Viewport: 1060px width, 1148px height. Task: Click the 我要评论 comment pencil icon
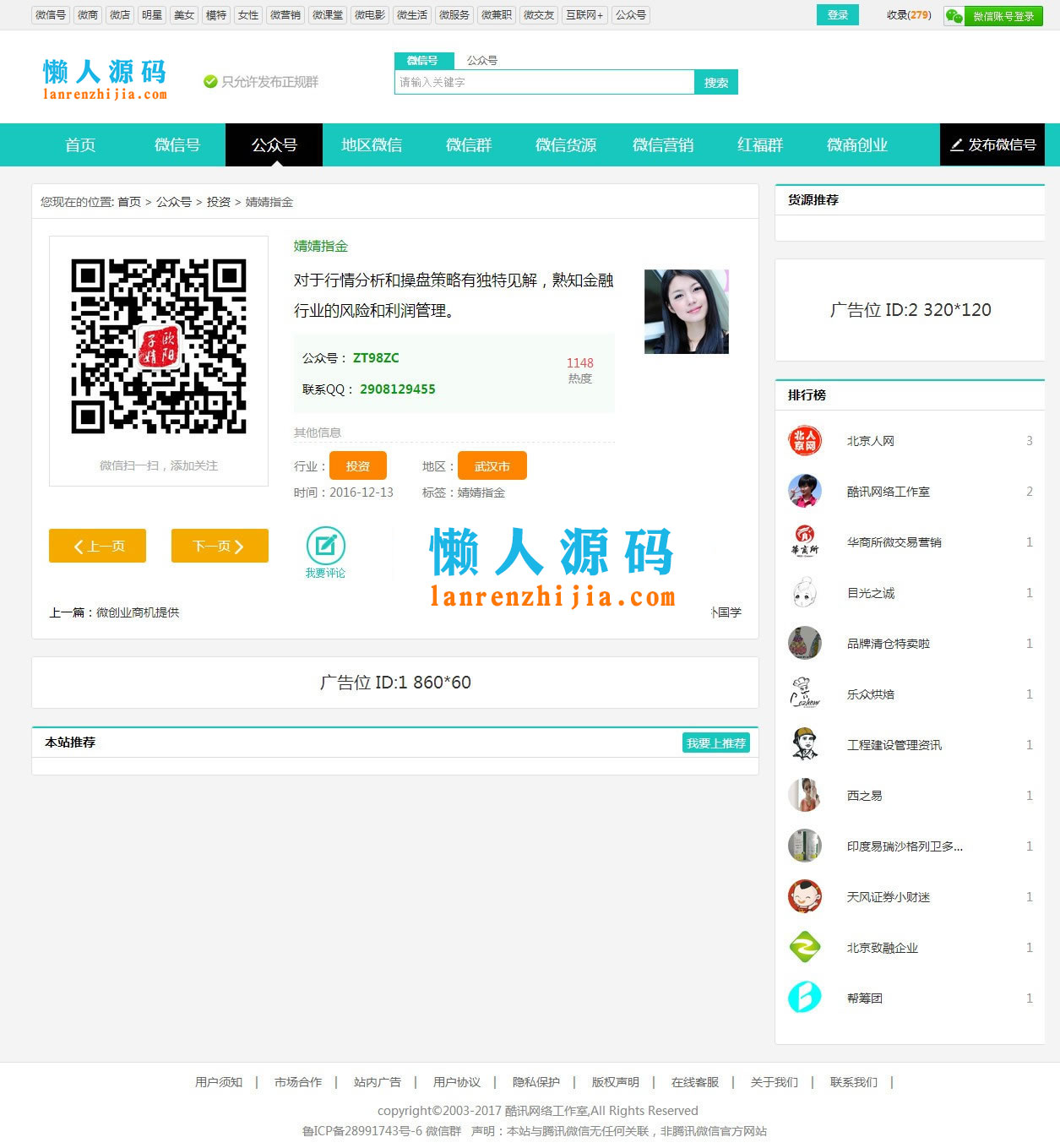point(327,544)
